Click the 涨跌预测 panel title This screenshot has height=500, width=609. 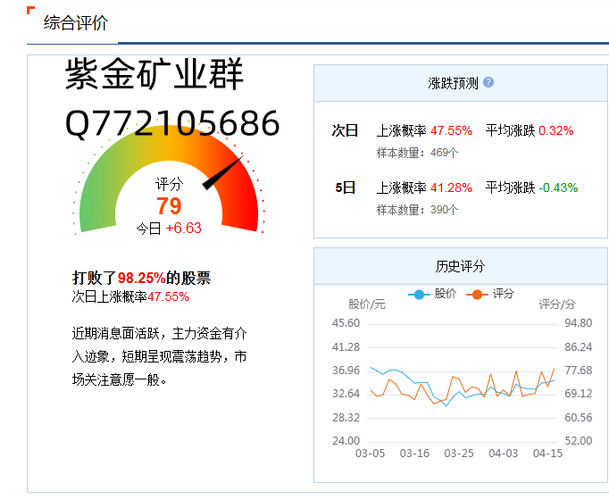coord(453,83)
